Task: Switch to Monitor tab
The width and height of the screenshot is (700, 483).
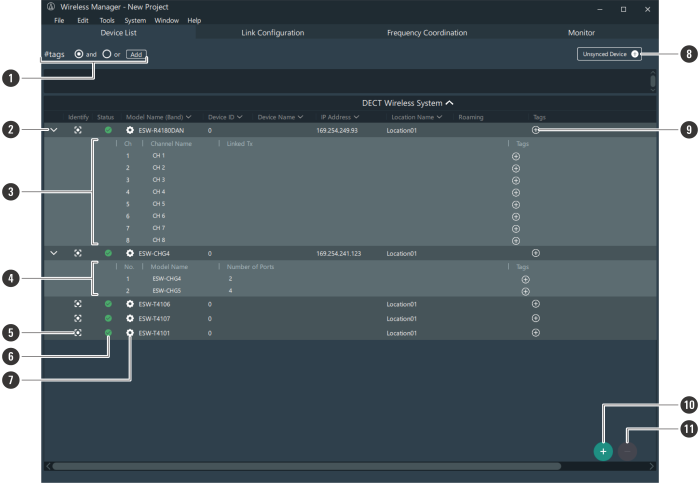Action: 581,33
